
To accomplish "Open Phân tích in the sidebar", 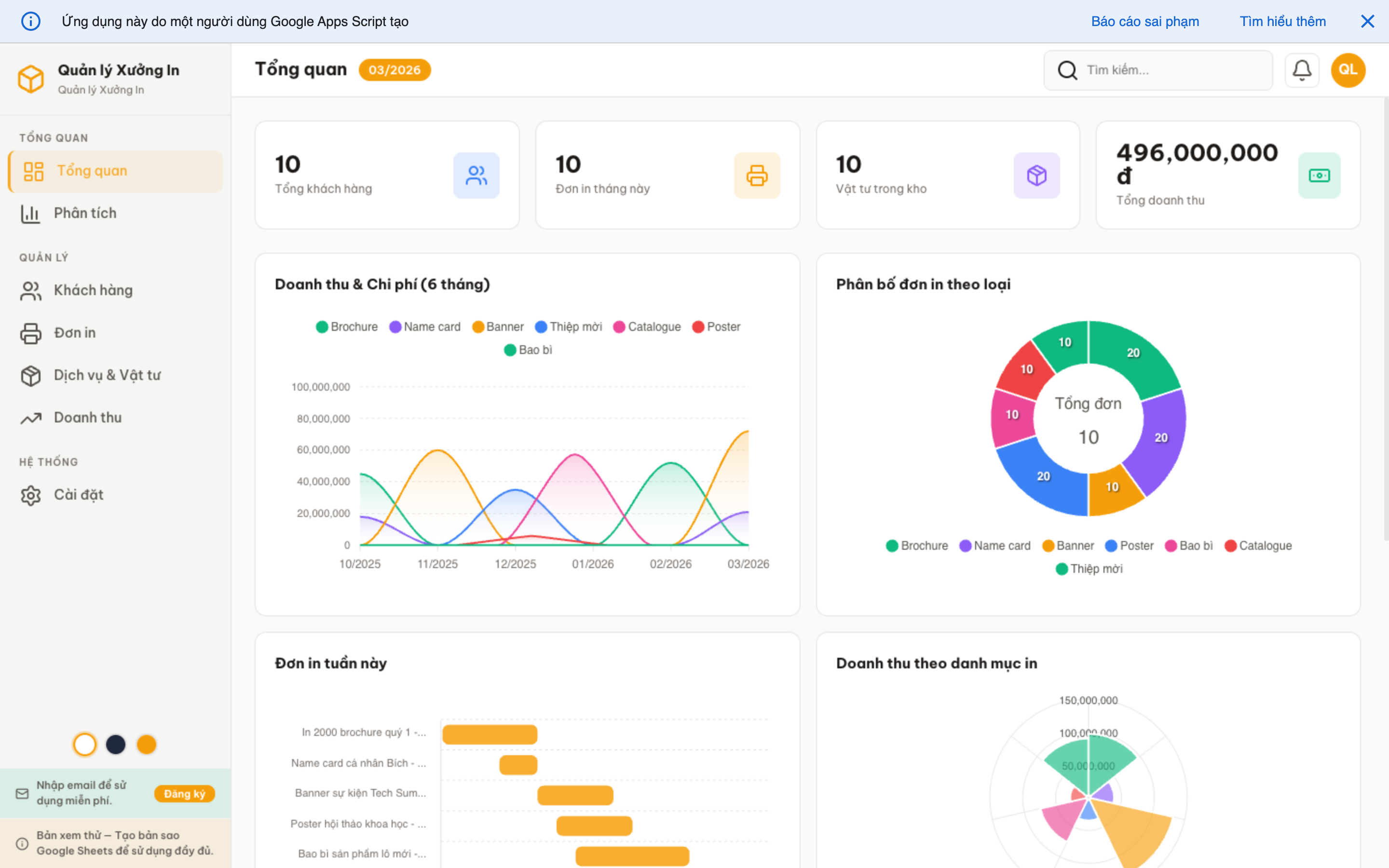I will coord(85,213).
